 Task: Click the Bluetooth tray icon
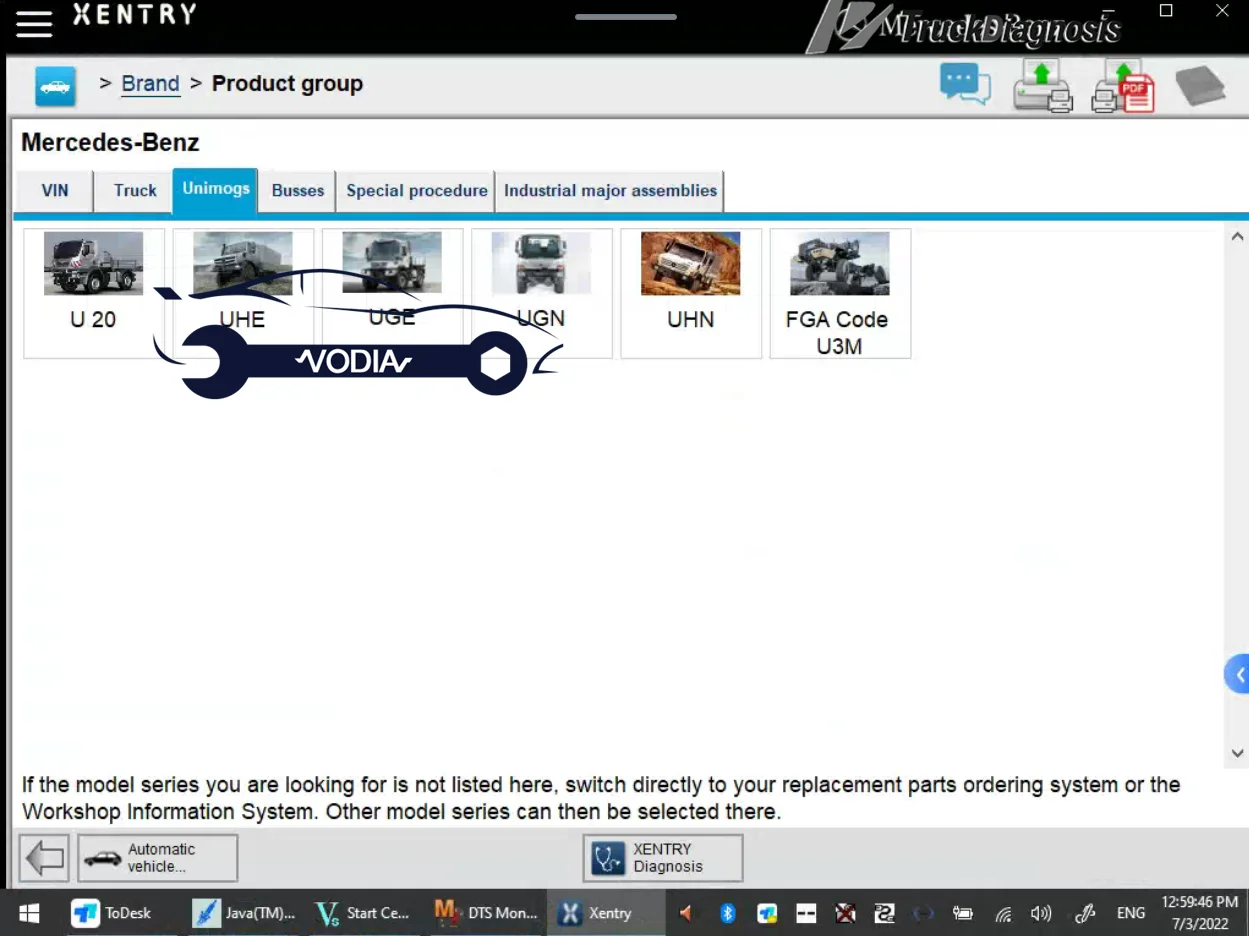[728, 913]
